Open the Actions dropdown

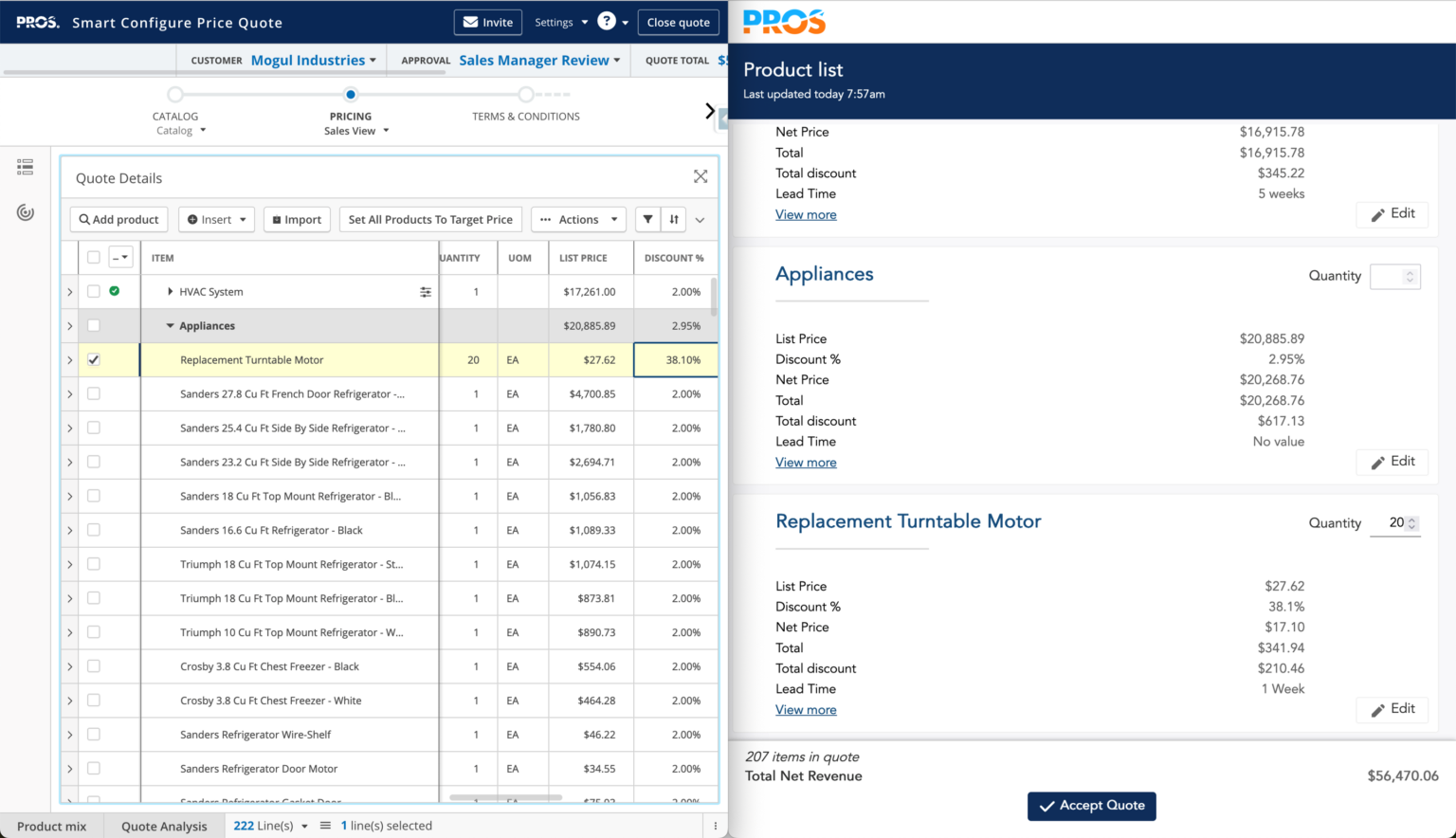coord(578,219)
